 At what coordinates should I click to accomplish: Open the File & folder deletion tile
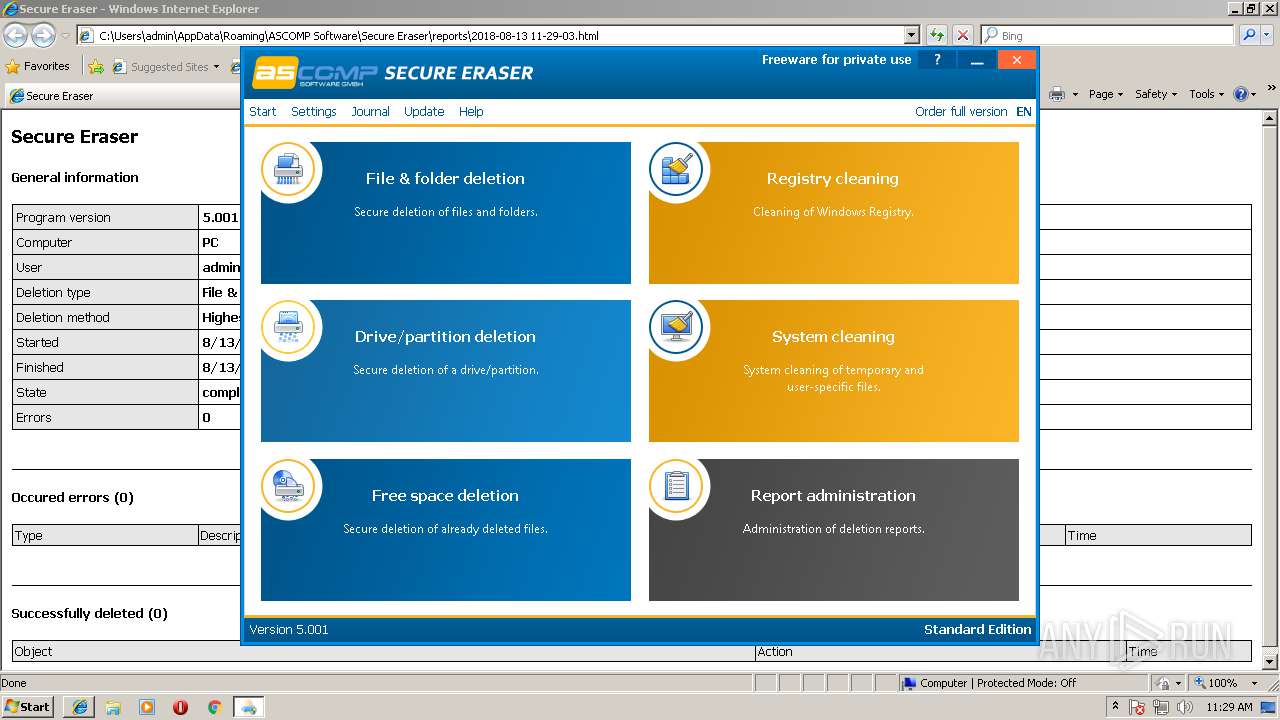click(x=446, y=213)
